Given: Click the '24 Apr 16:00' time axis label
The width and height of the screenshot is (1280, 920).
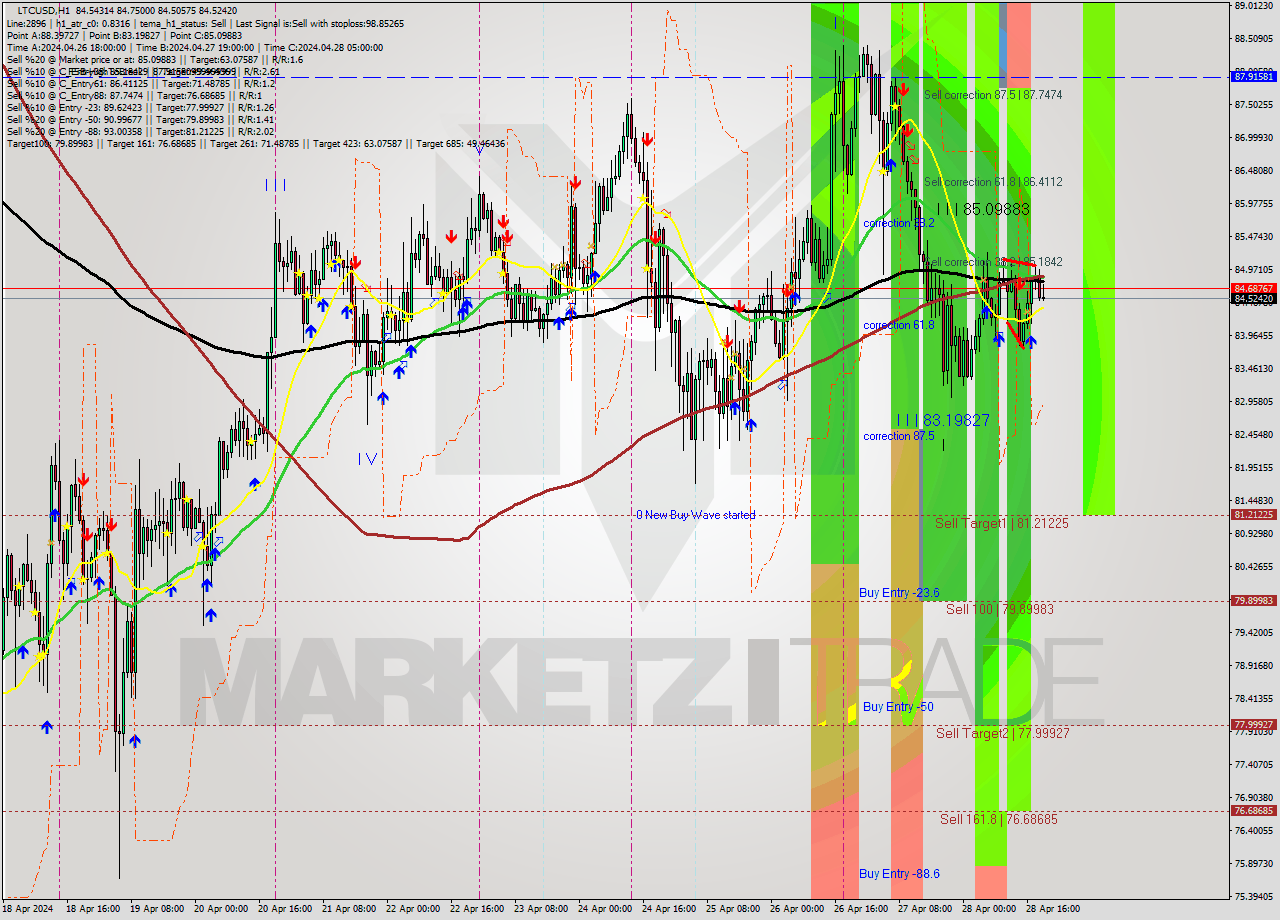Looking at the screenshot, I should [x=668, y=909].
